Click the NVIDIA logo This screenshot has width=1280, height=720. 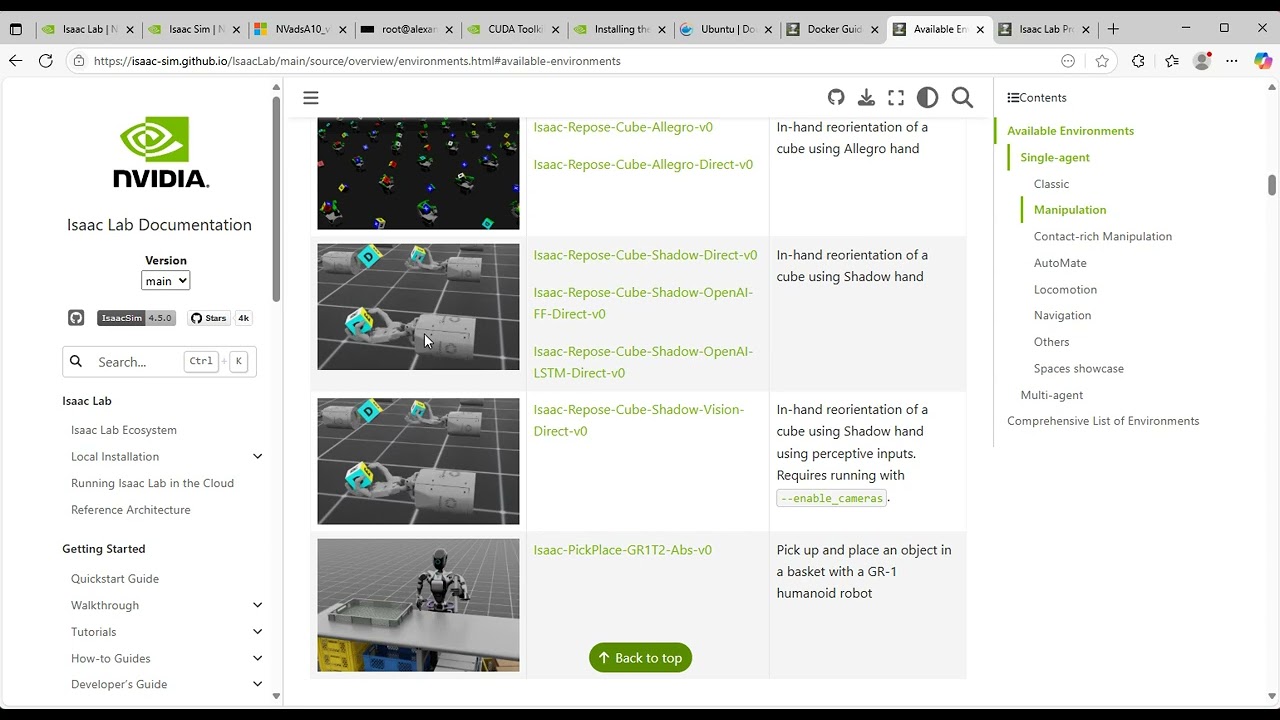tap(161, 152)
